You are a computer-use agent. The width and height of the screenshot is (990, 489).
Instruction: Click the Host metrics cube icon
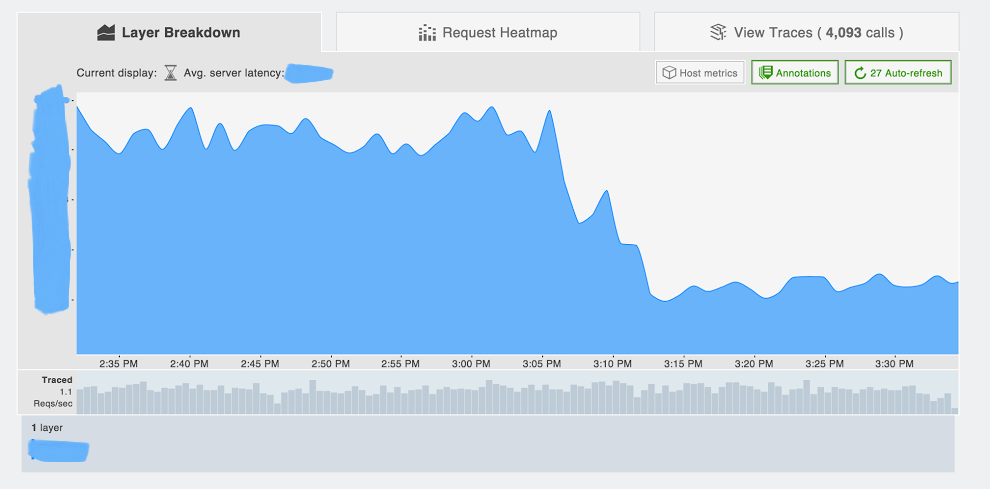point(669,73)
